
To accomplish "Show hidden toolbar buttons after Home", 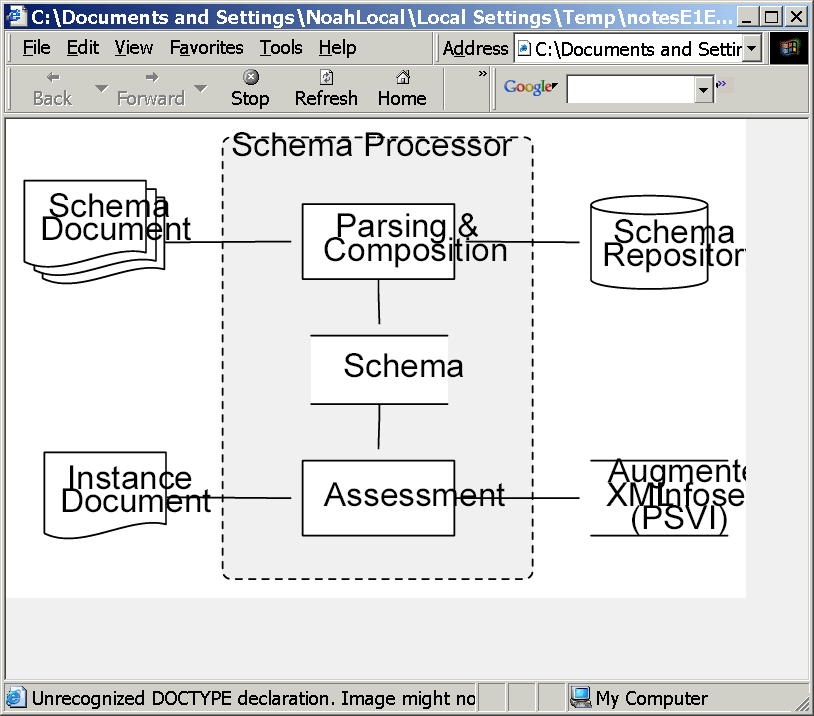I will coord(482,74).
